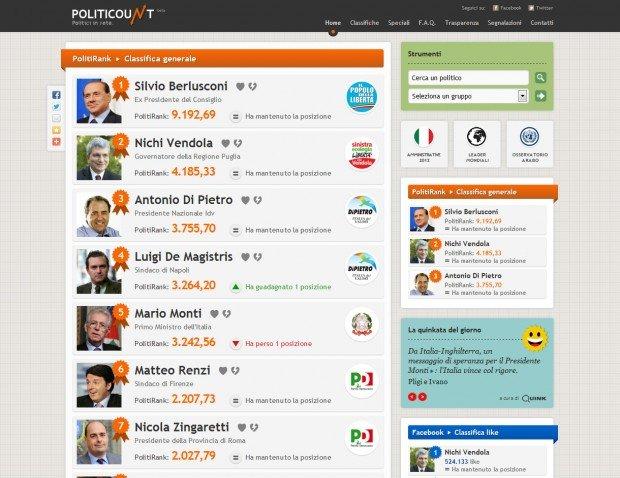Share page via left Twitter icon
This screenshot has height=478, width=620.
click(x=56, y=107)
